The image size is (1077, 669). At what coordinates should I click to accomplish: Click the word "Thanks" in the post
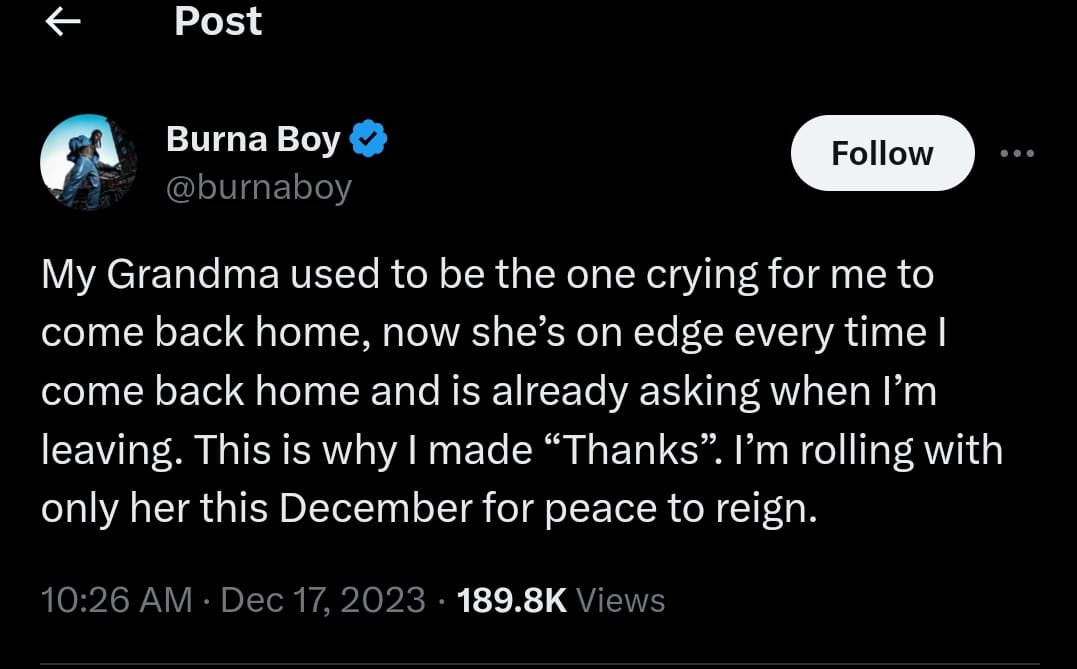634,450
